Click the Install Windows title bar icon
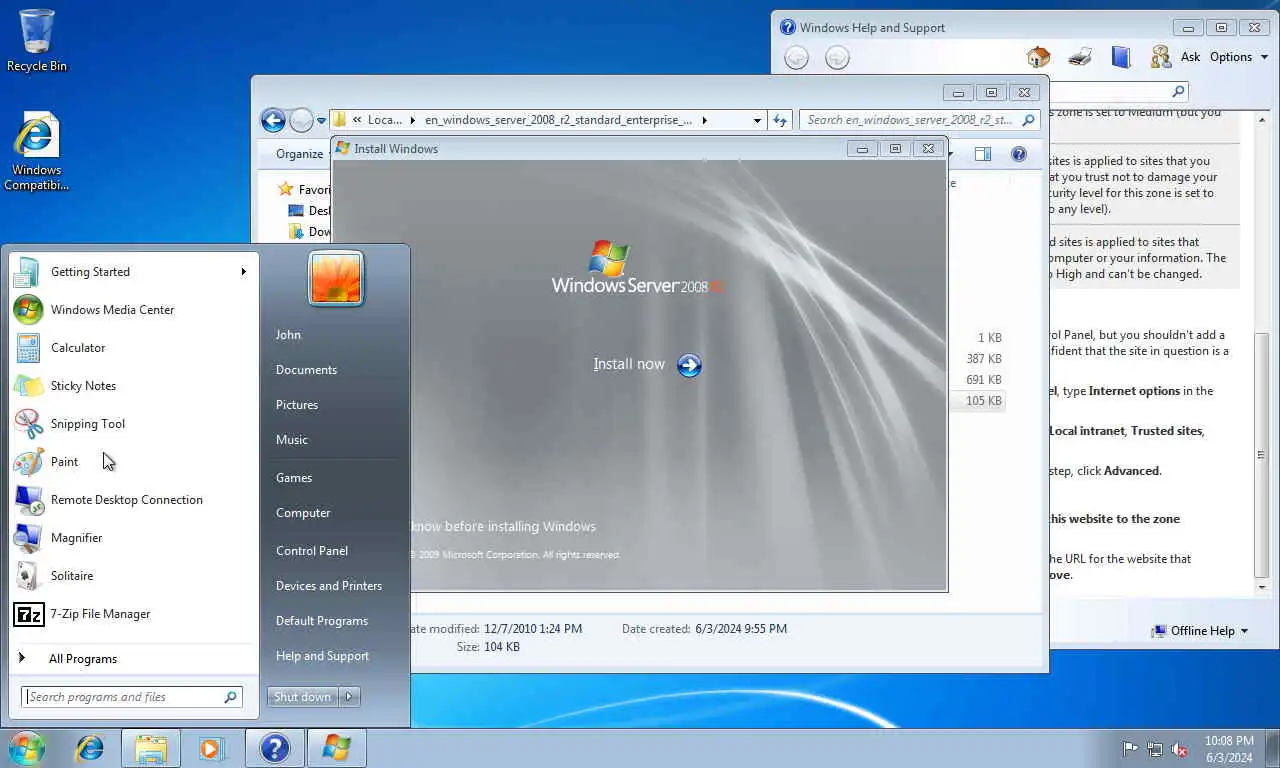 (x=343, y=148)
